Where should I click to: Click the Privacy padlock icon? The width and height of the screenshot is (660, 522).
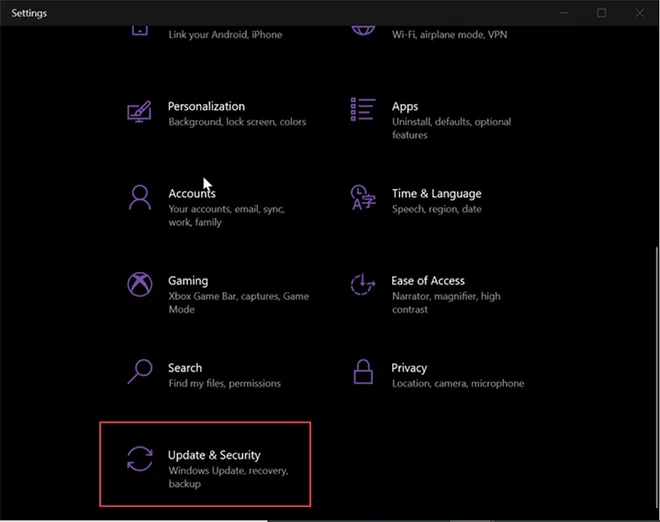[x=363, y=372]
